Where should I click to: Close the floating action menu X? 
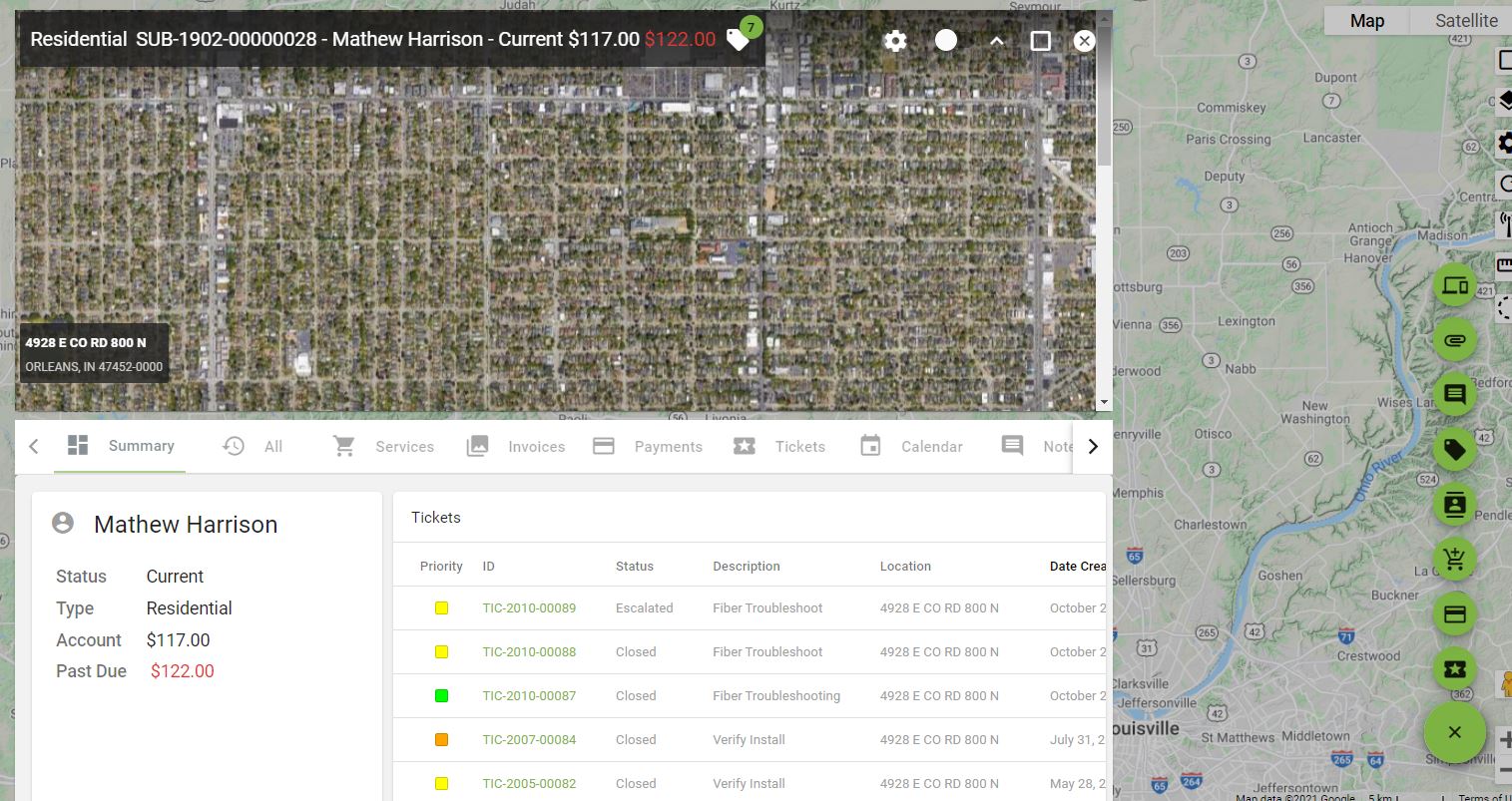click(x=1455, y=732)
